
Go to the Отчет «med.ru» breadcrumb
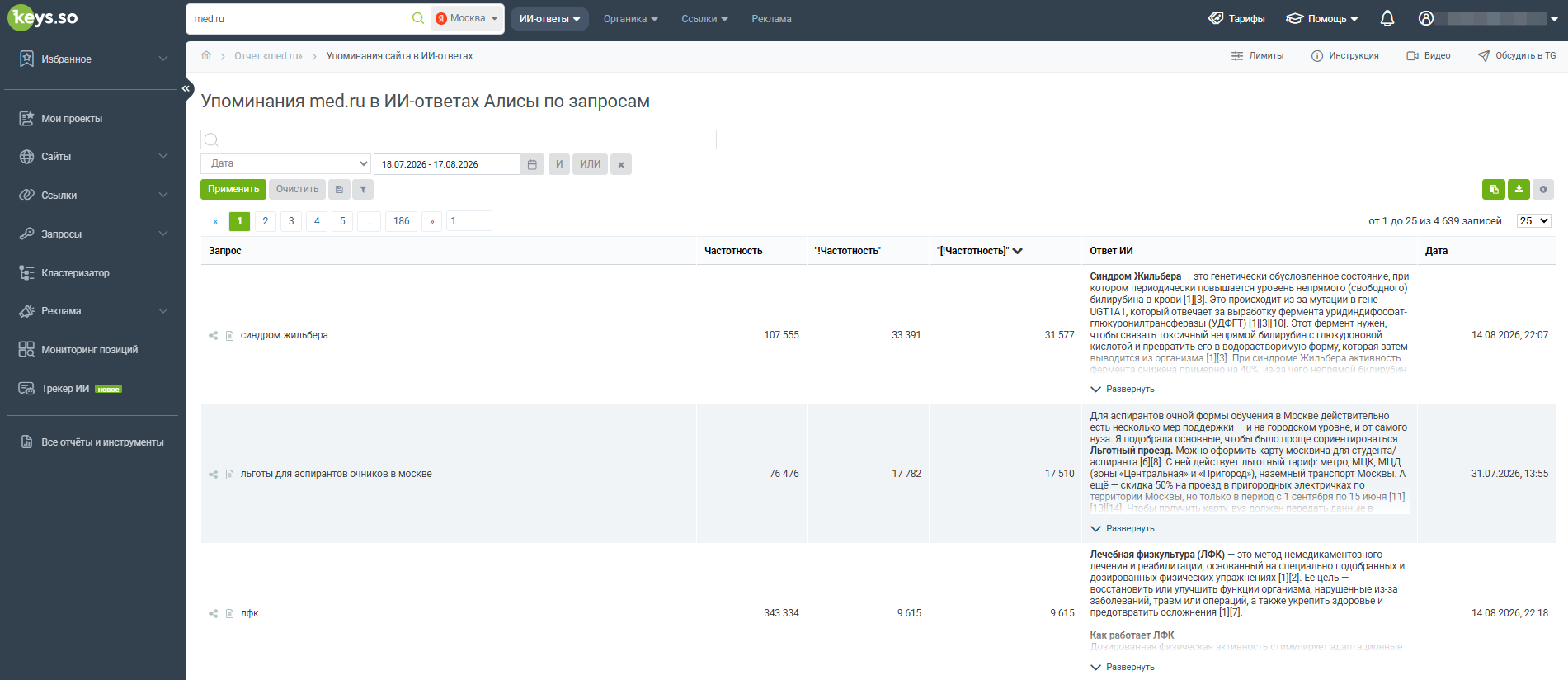coord(268,56)
